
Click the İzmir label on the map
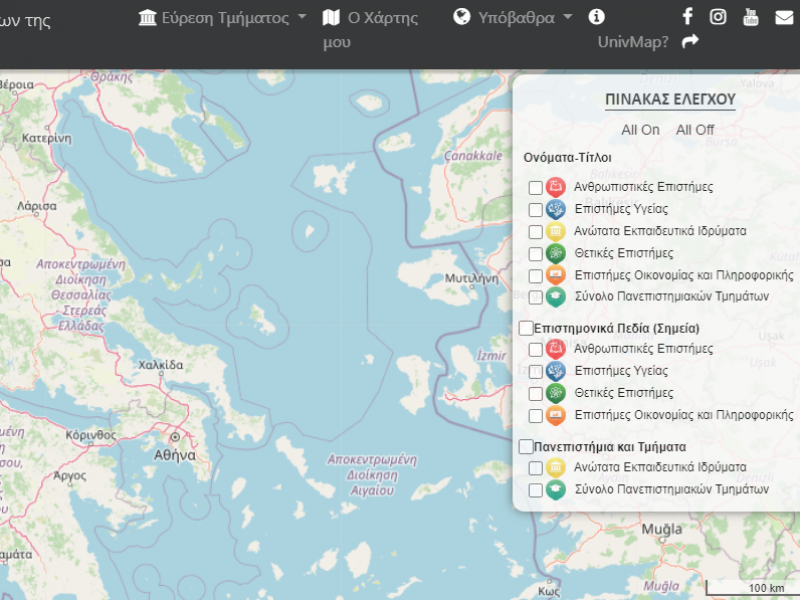[x=491, y=356]
